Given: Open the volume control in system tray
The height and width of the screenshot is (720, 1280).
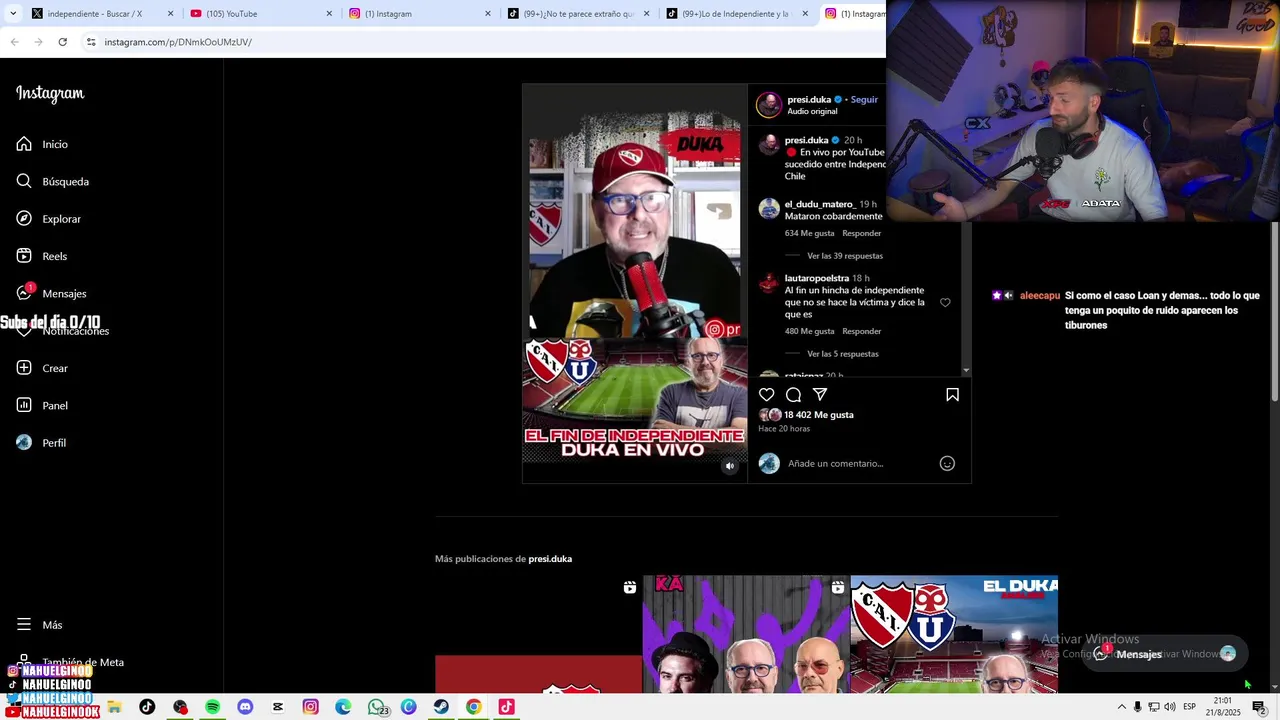Looking at the screenshot, I should (1169, 707).
